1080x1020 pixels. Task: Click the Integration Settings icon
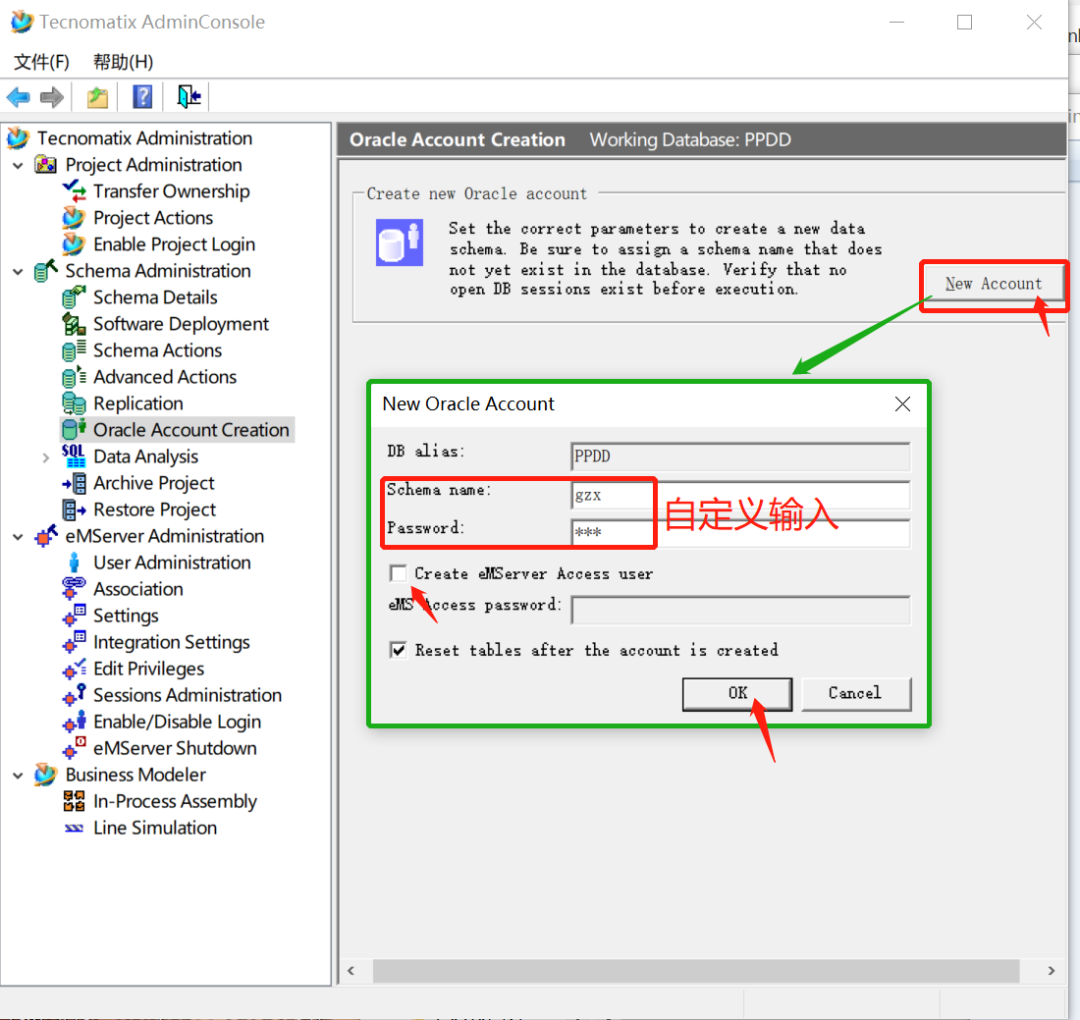[x=74, y=642]
